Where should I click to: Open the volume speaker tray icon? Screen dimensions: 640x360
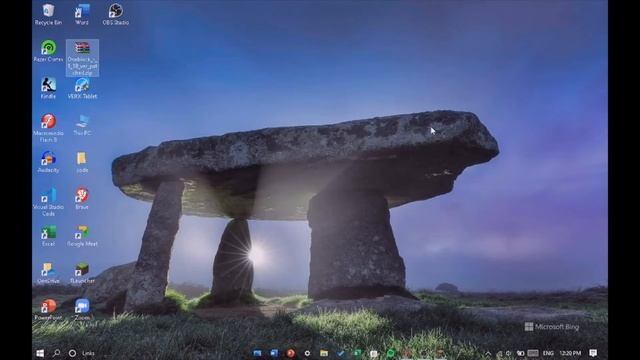(509, 353)
